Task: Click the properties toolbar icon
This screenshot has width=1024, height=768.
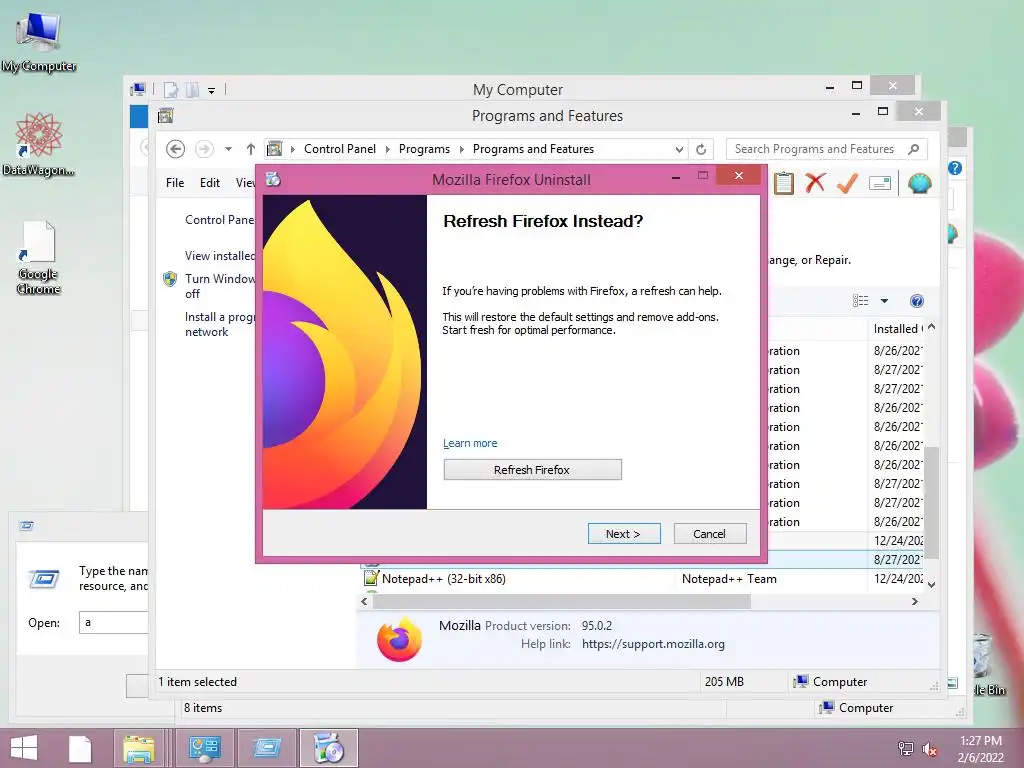Action: coord(880,184)
